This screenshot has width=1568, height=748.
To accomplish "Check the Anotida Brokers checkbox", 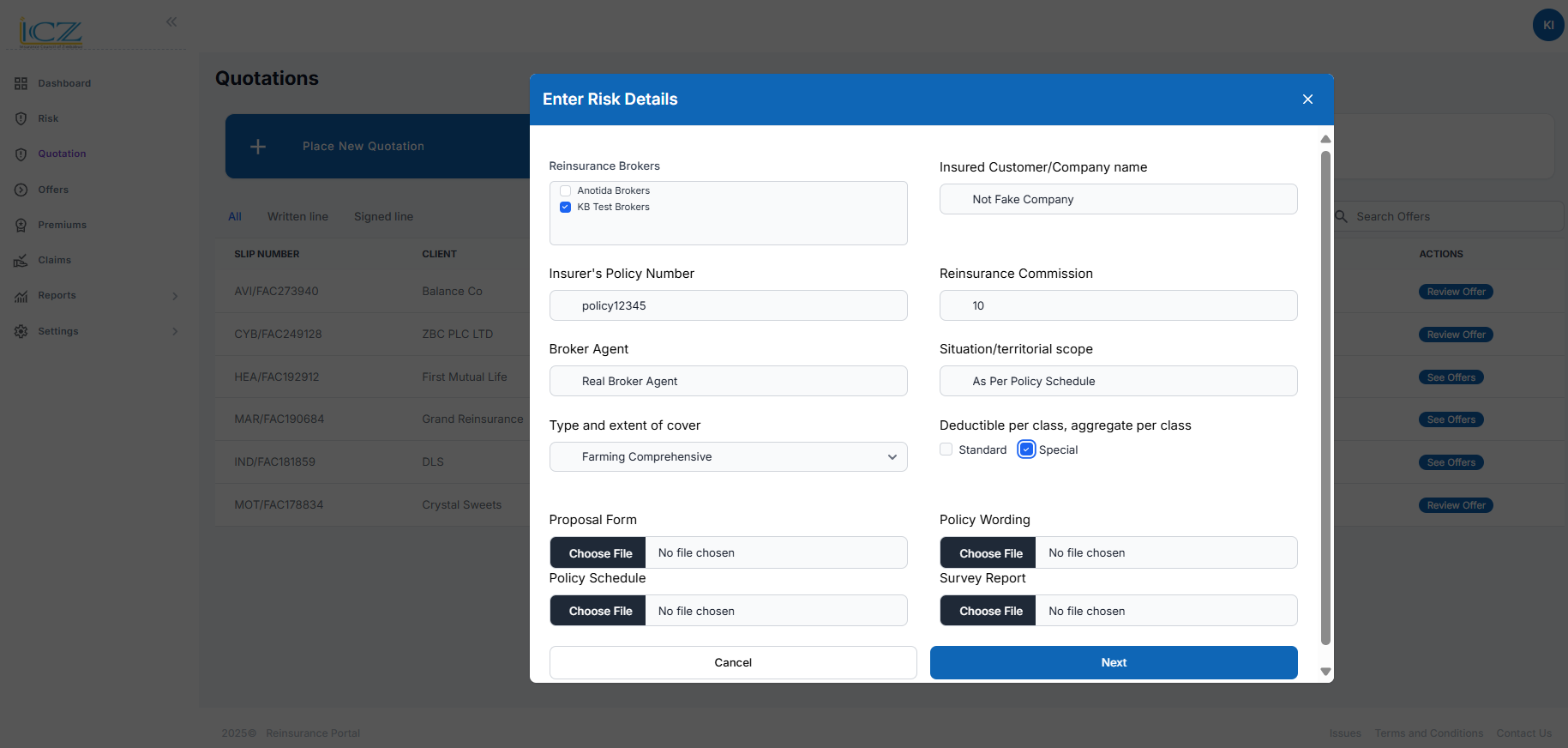I will pos(565,190).
